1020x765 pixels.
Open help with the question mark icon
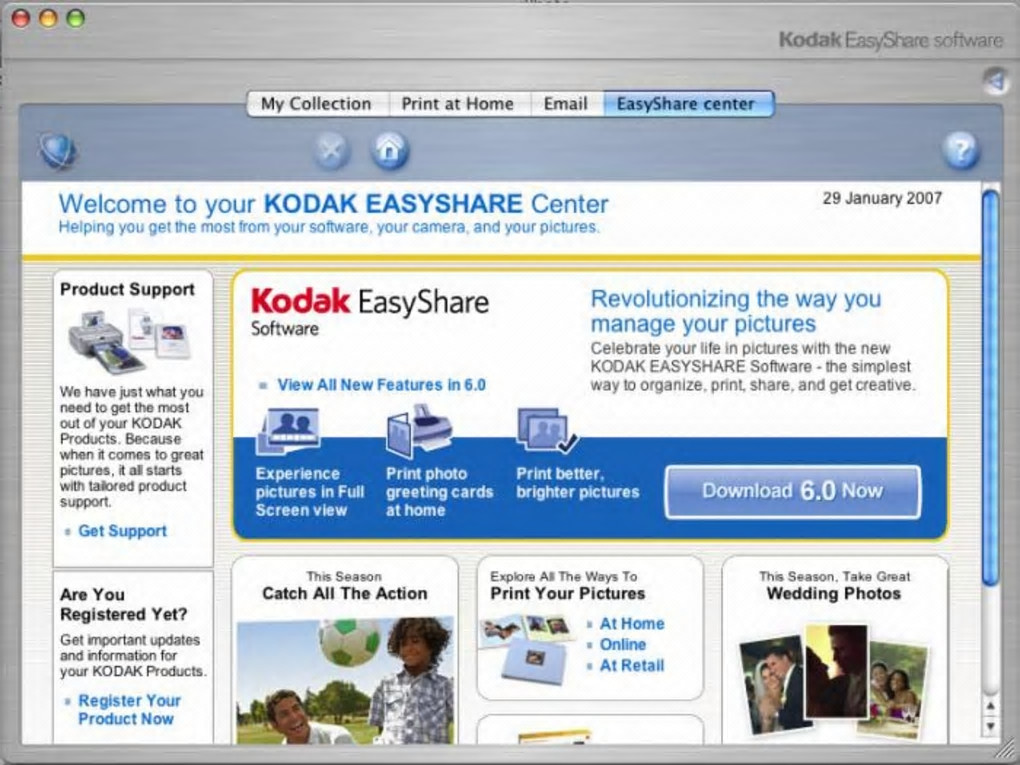click(x=960, y=151)
